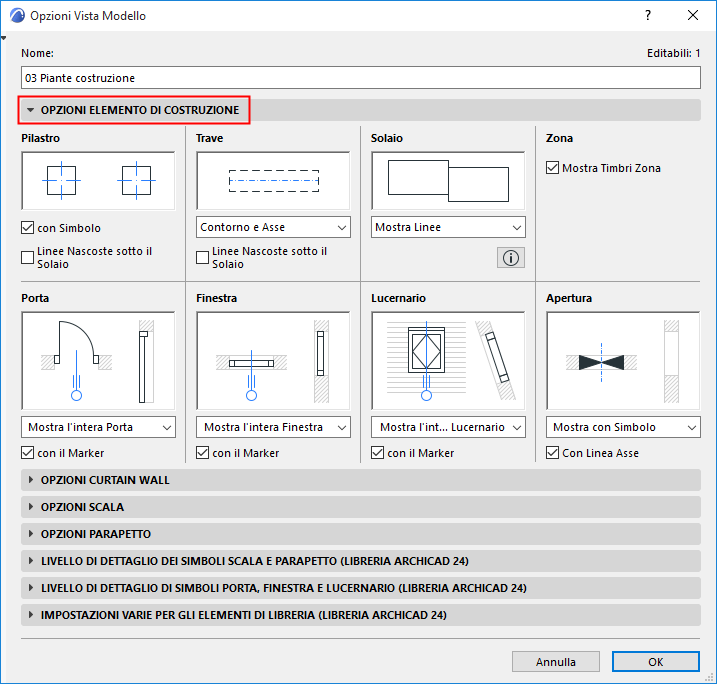This screenshot has width=717, height=684.
Task: Click the OK button
Action: click(656, 662)
